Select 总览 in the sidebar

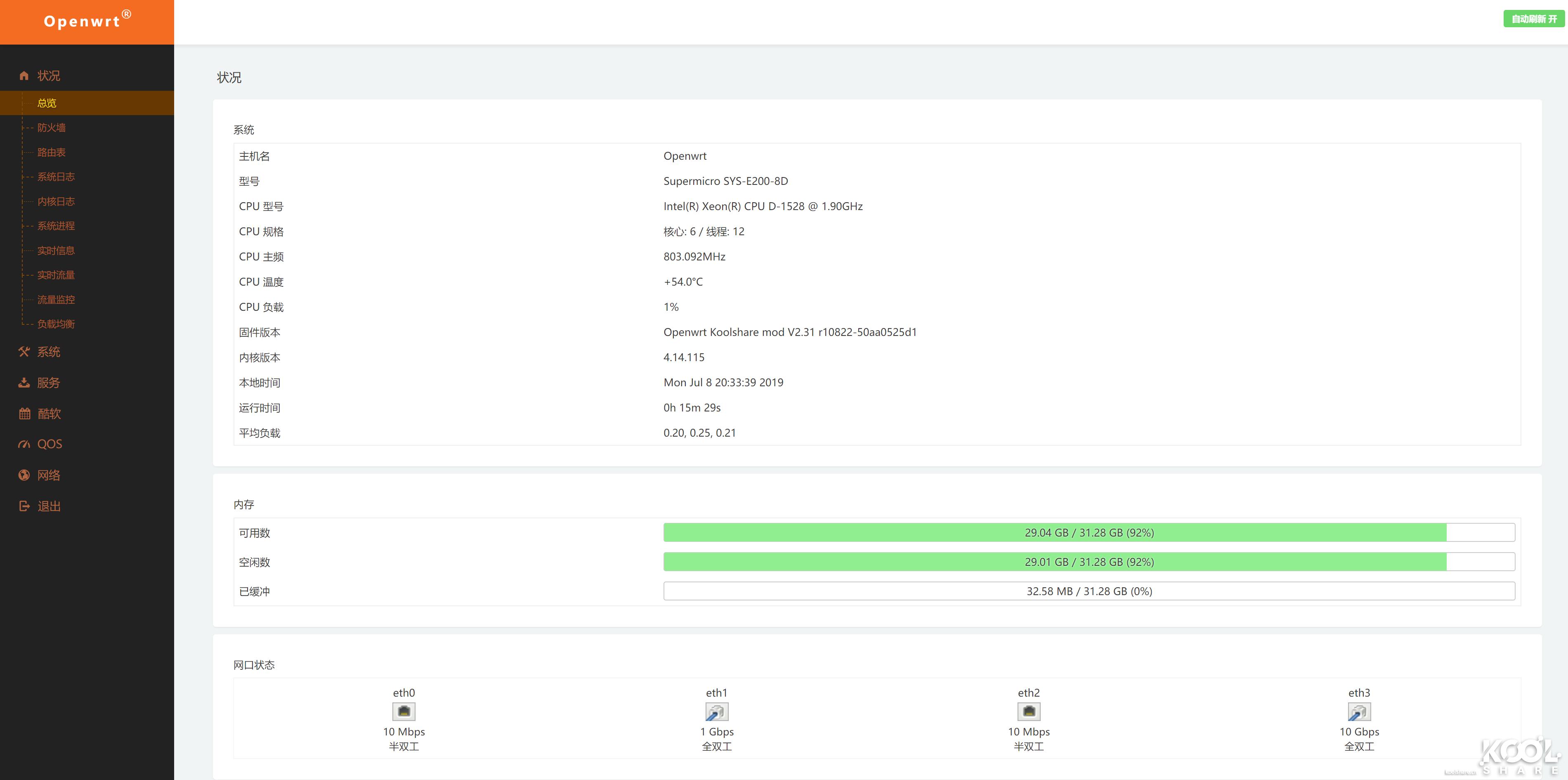(46, 103)
